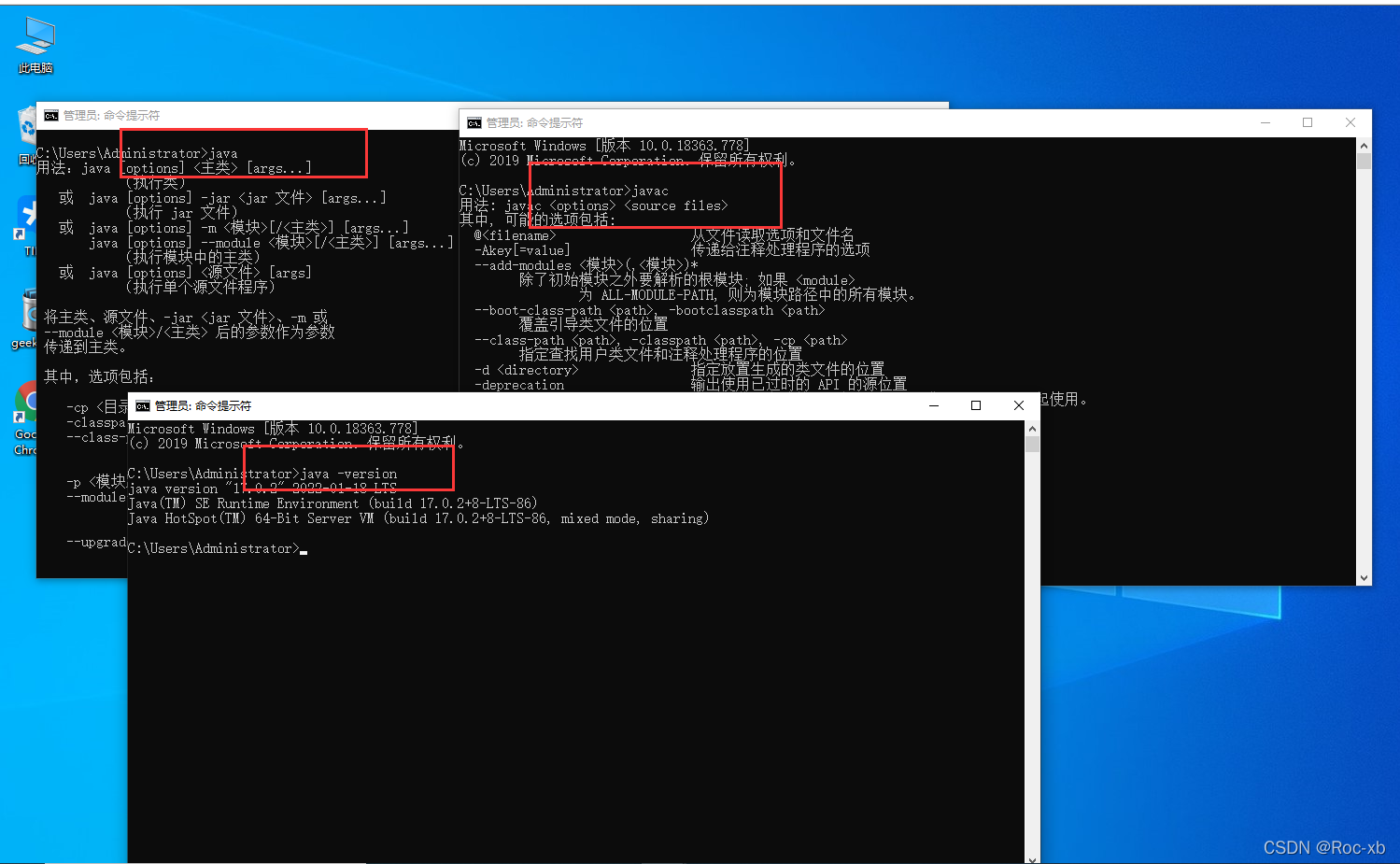Click '用法: java [options] <主类>' line

pyautogui.click(x=175, y=168)
